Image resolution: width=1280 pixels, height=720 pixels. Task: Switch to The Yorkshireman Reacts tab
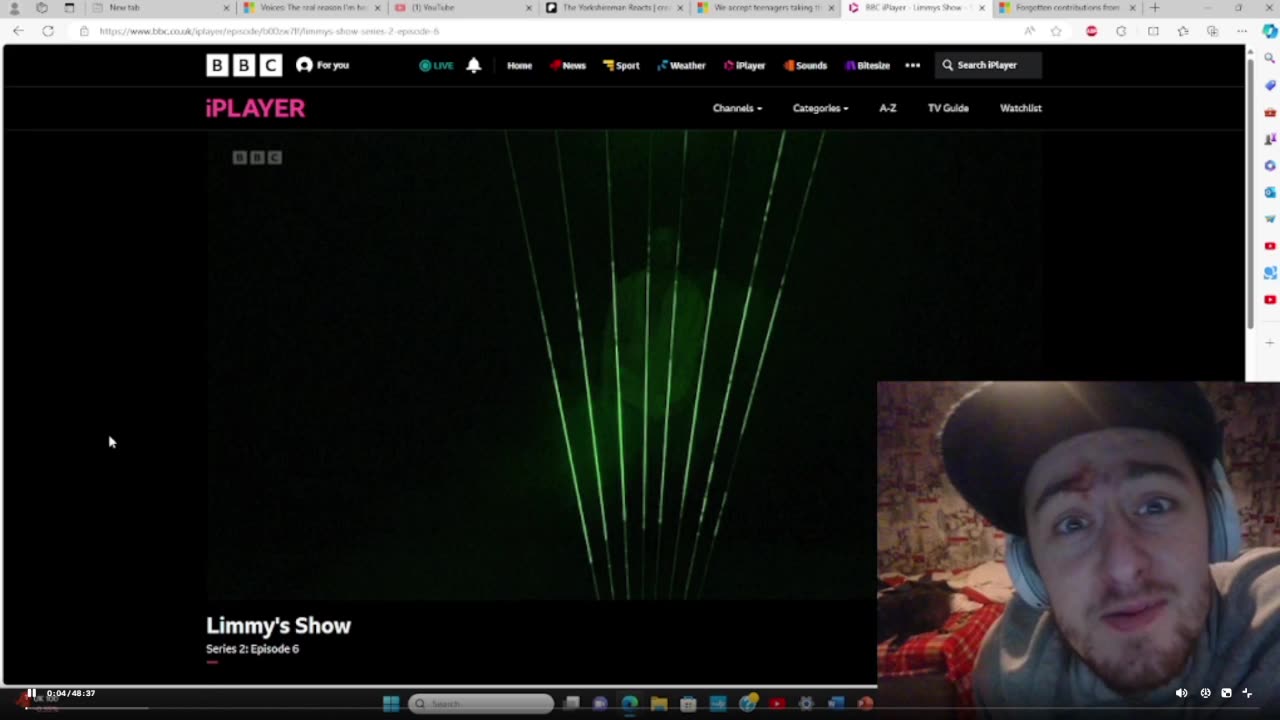(614, 8)
